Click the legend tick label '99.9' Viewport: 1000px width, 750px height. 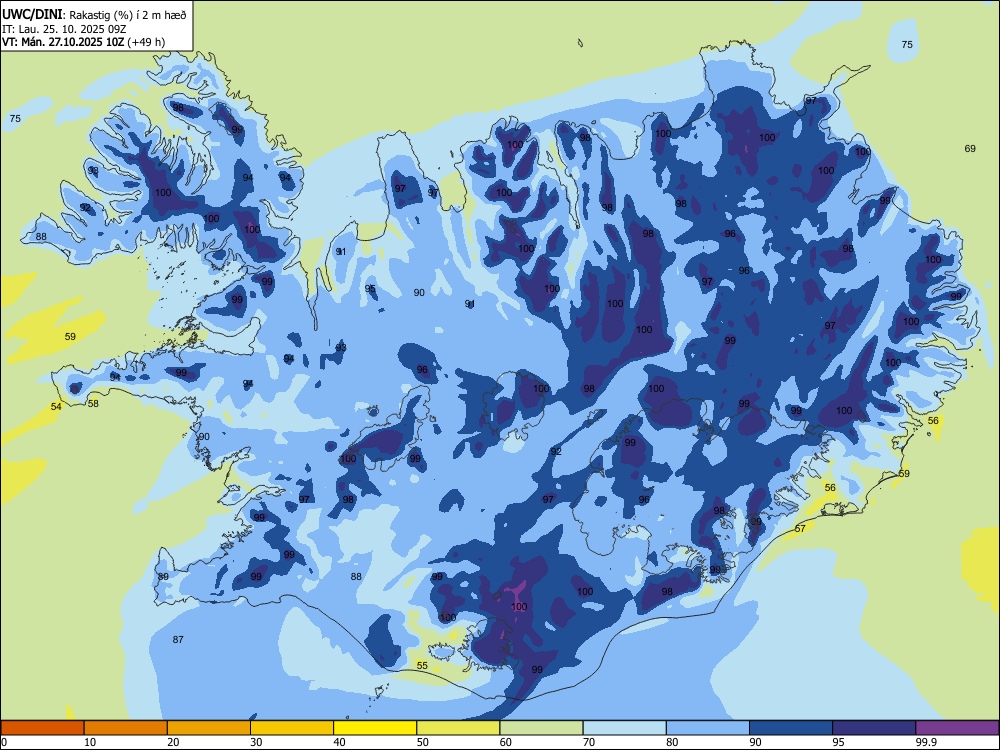[926, 742]
